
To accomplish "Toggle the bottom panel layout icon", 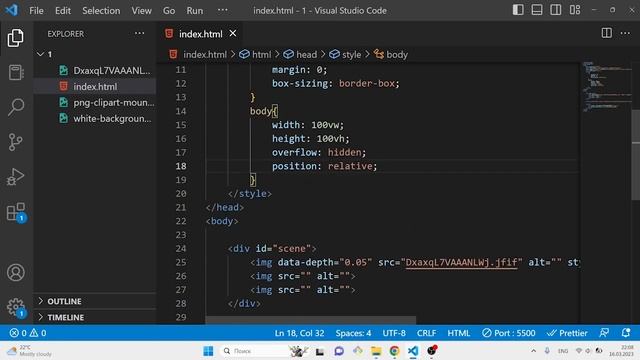I will pos(537,10).
